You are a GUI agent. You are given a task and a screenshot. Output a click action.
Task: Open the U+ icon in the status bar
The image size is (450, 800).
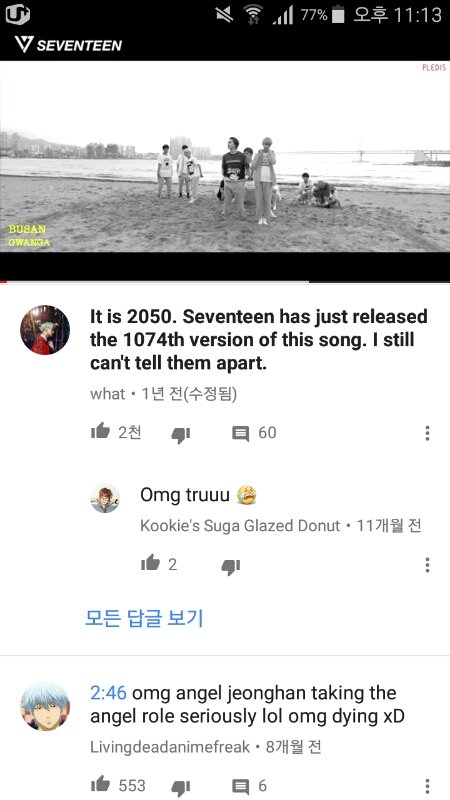18,15
